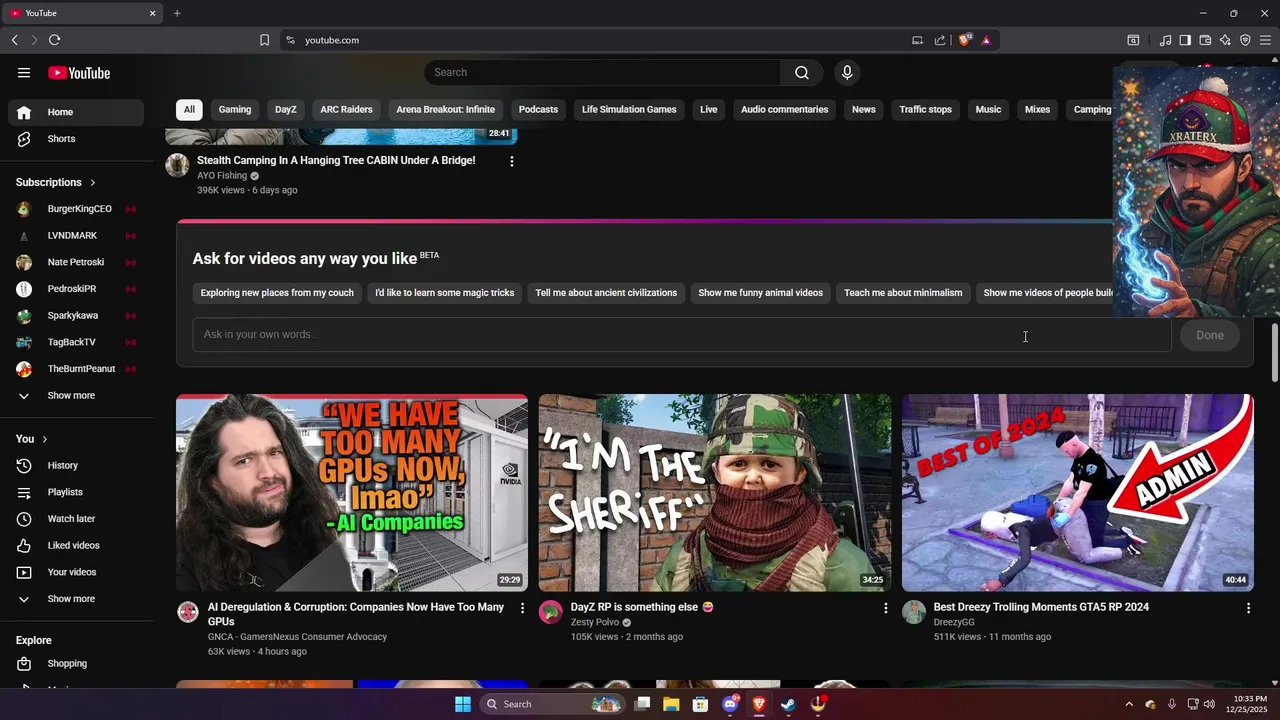
Task: Select the Life Simulation Games chip
Action: click(x=629, y=109)
